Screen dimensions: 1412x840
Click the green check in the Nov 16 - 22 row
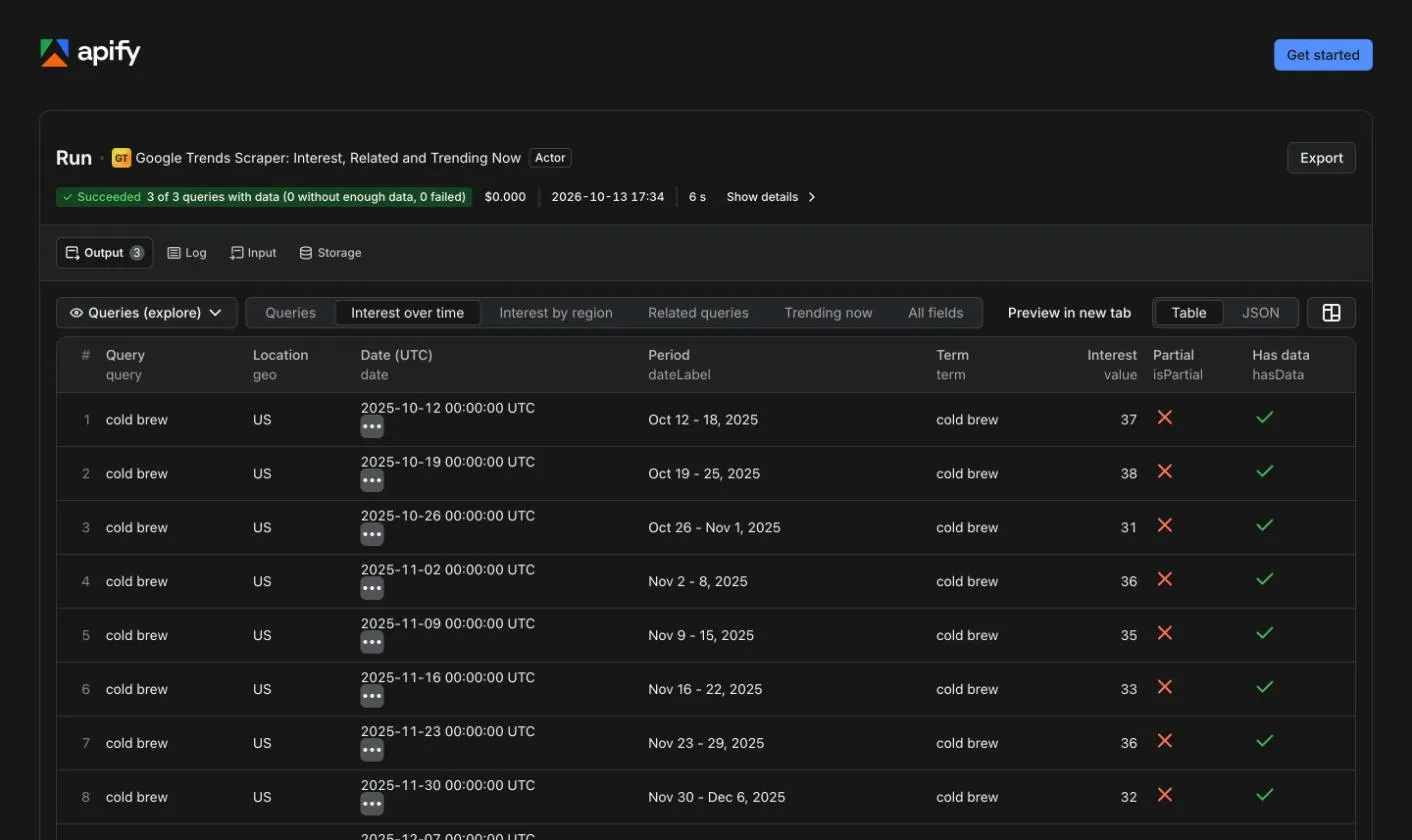1265,688
